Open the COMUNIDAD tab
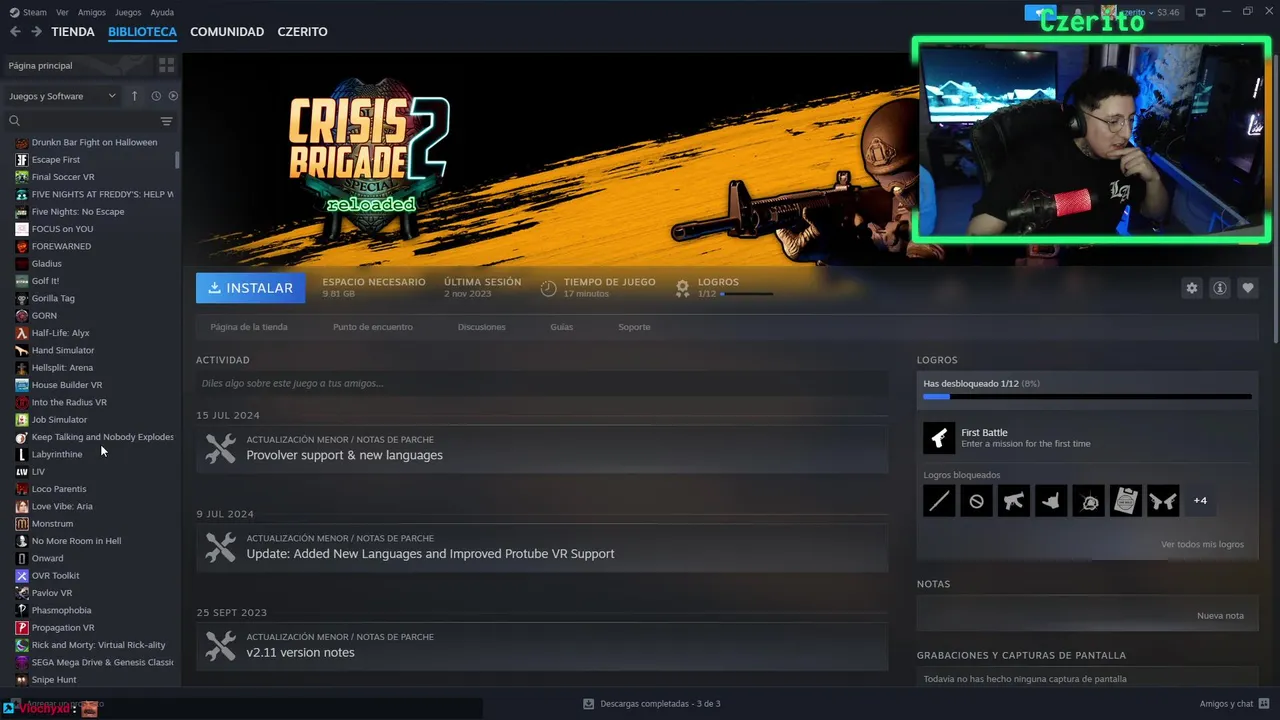The image size is (1280, 720). 227,32
